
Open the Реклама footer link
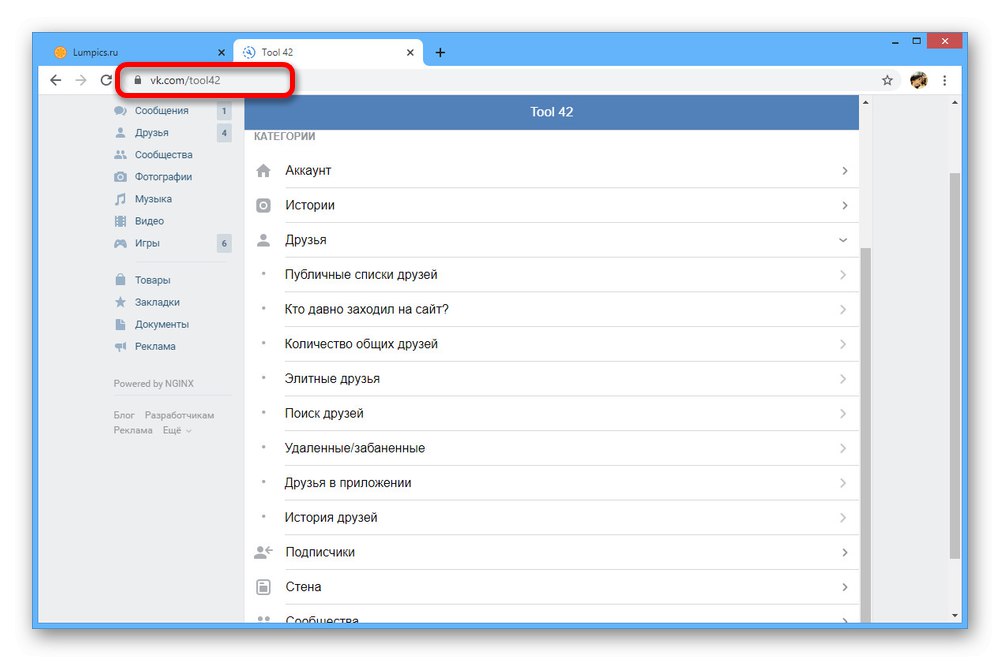(x=133, y=431)
